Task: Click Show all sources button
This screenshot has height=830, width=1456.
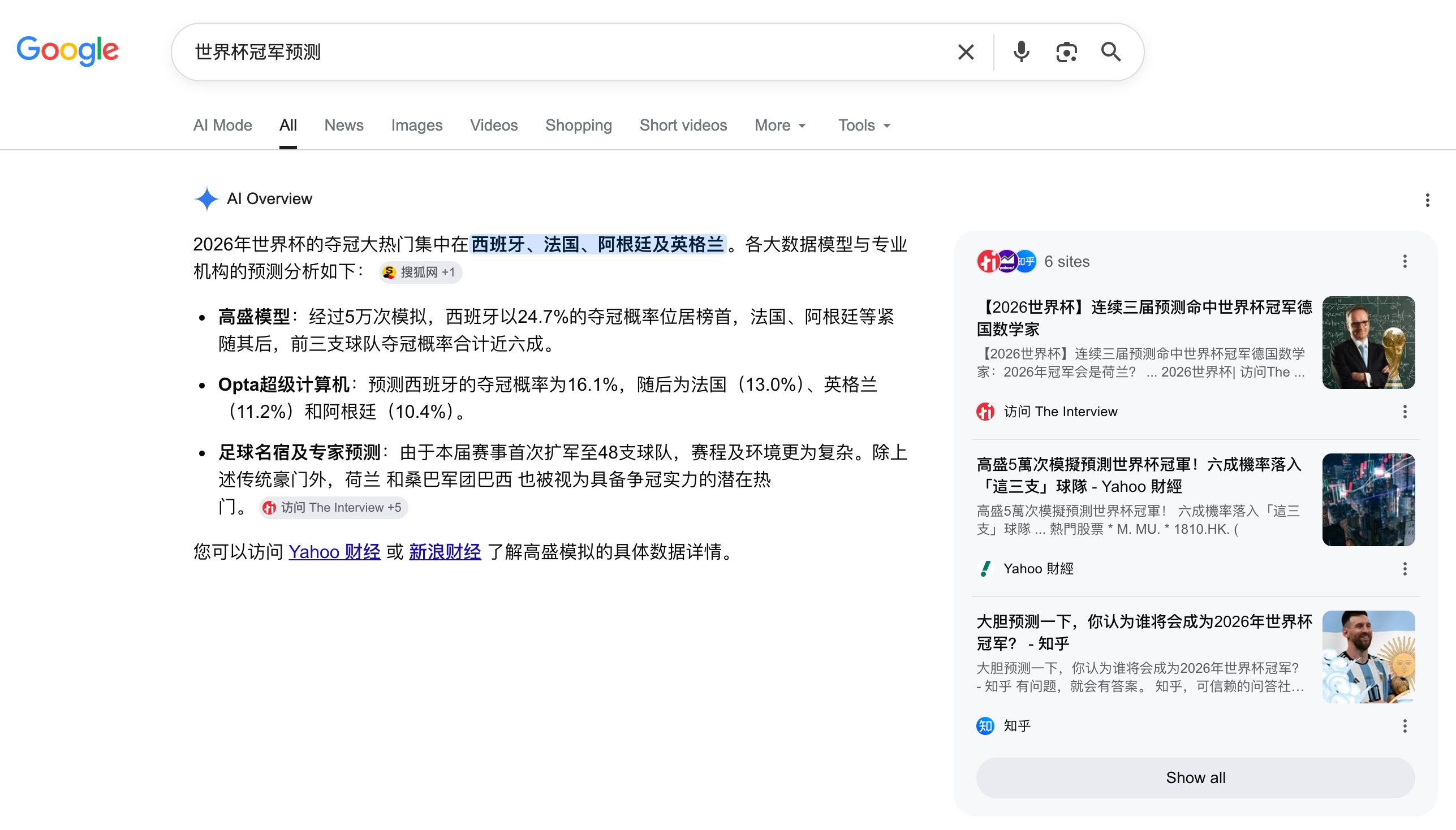Action: [1195, 778]
